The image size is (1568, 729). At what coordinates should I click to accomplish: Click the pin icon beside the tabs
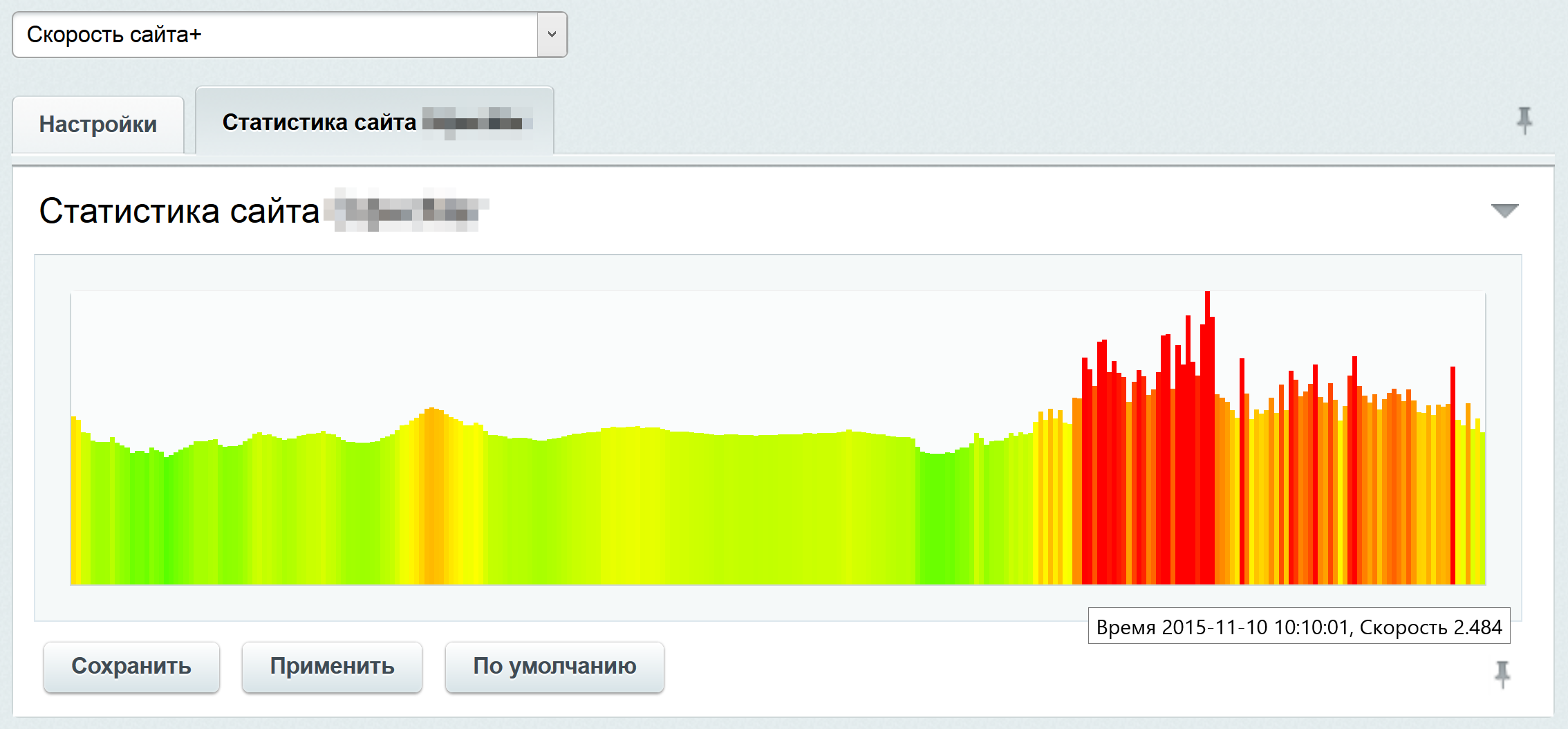pos(1524,120)
